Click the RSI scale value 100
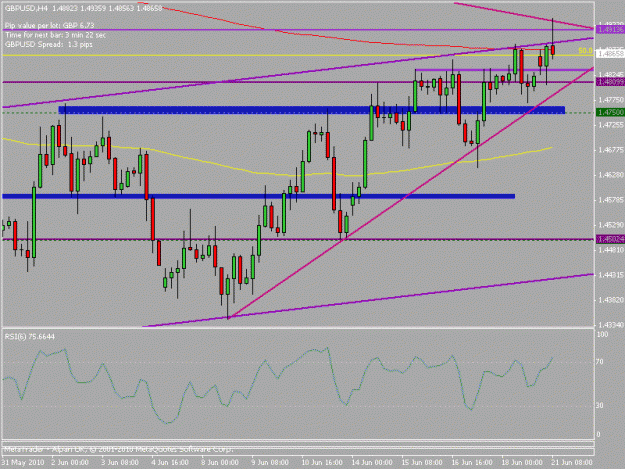Image resolution: width=625 pixels, height=469 pixels. click(602, 334)
